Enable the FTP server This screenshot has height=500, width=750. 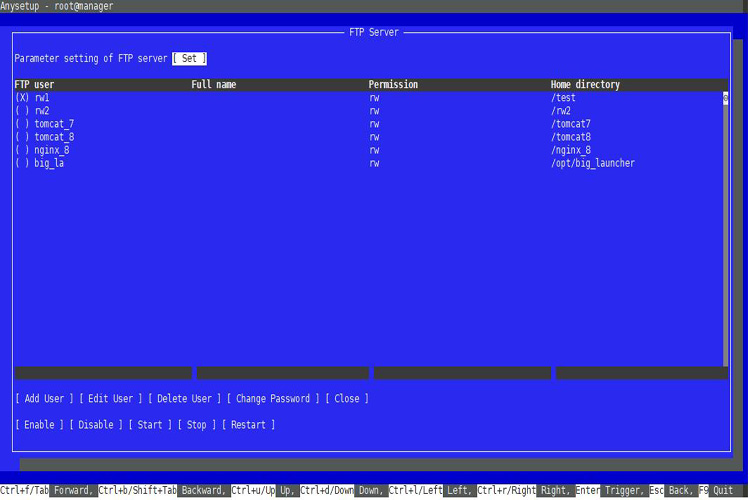coord(39,425)
